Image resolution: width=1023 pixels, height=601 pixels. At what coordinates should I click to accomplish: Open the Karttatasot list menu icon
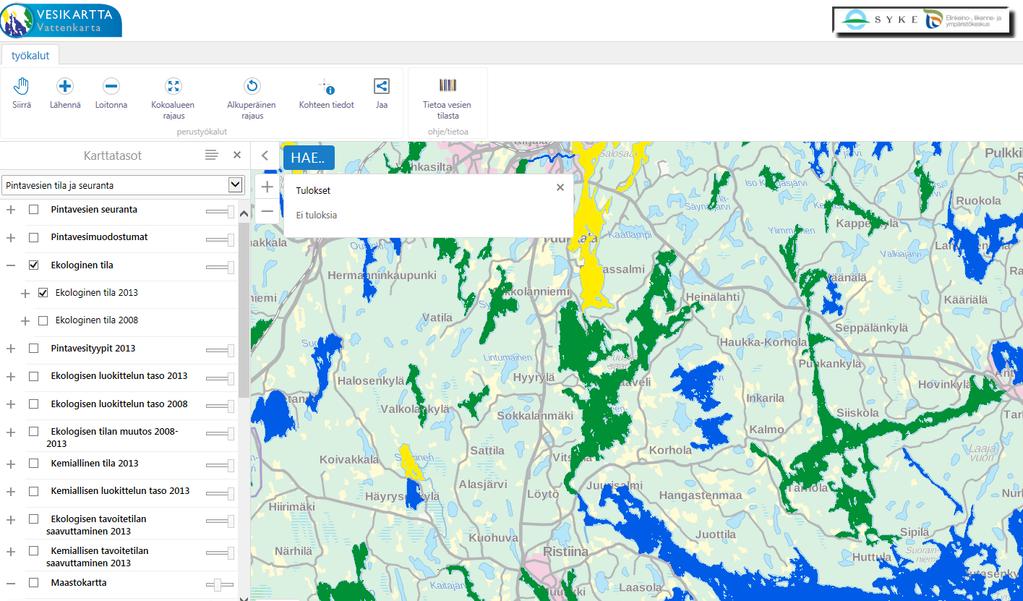point(211,155)
